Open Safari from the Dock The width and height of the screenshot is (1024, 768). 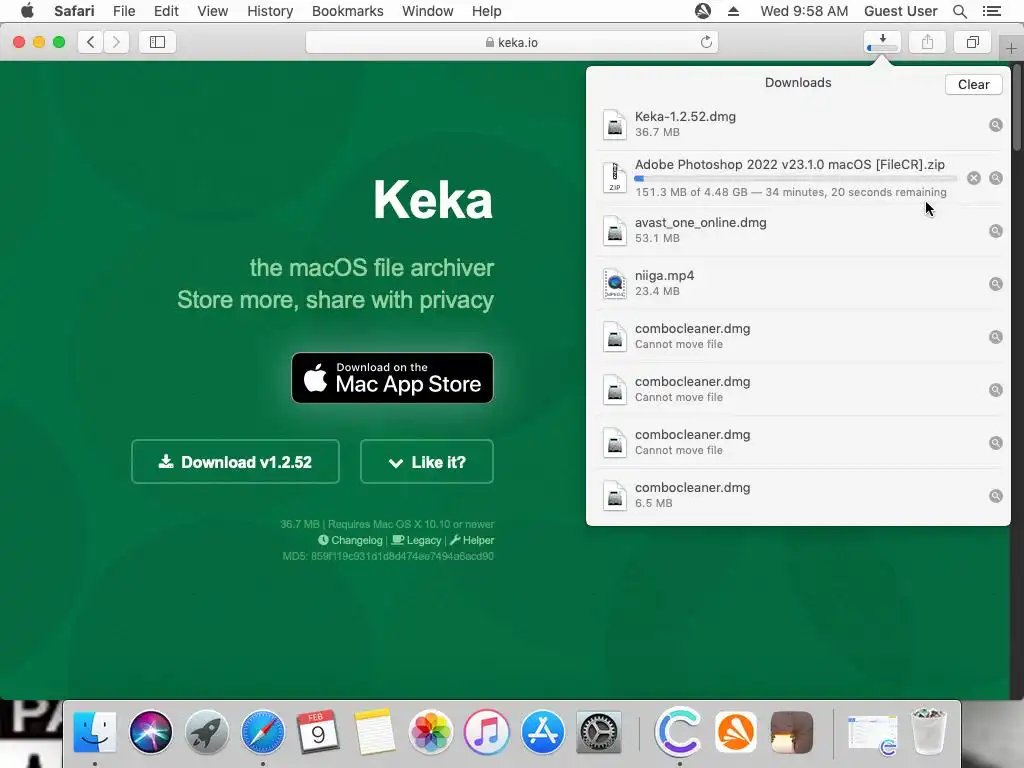pos(263,732)
